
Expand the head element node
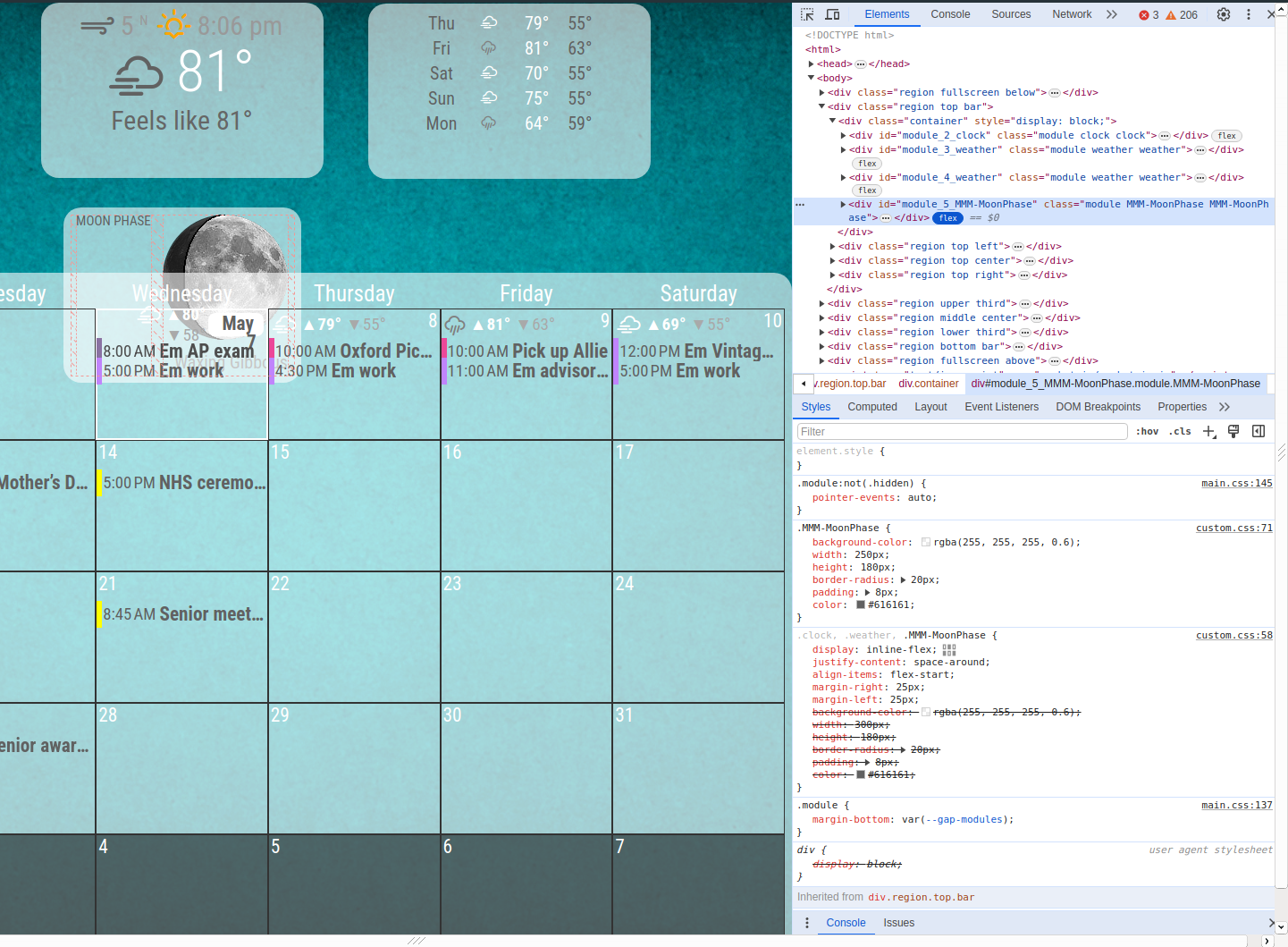coord(812,64)
